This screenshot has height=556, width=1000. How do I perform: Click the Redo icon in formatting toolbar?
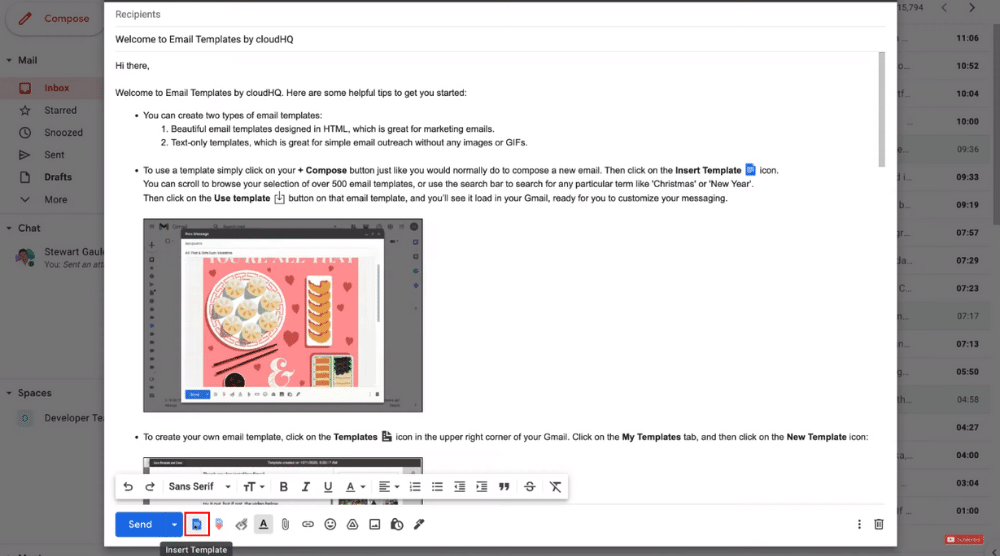[x=150, y=486]
